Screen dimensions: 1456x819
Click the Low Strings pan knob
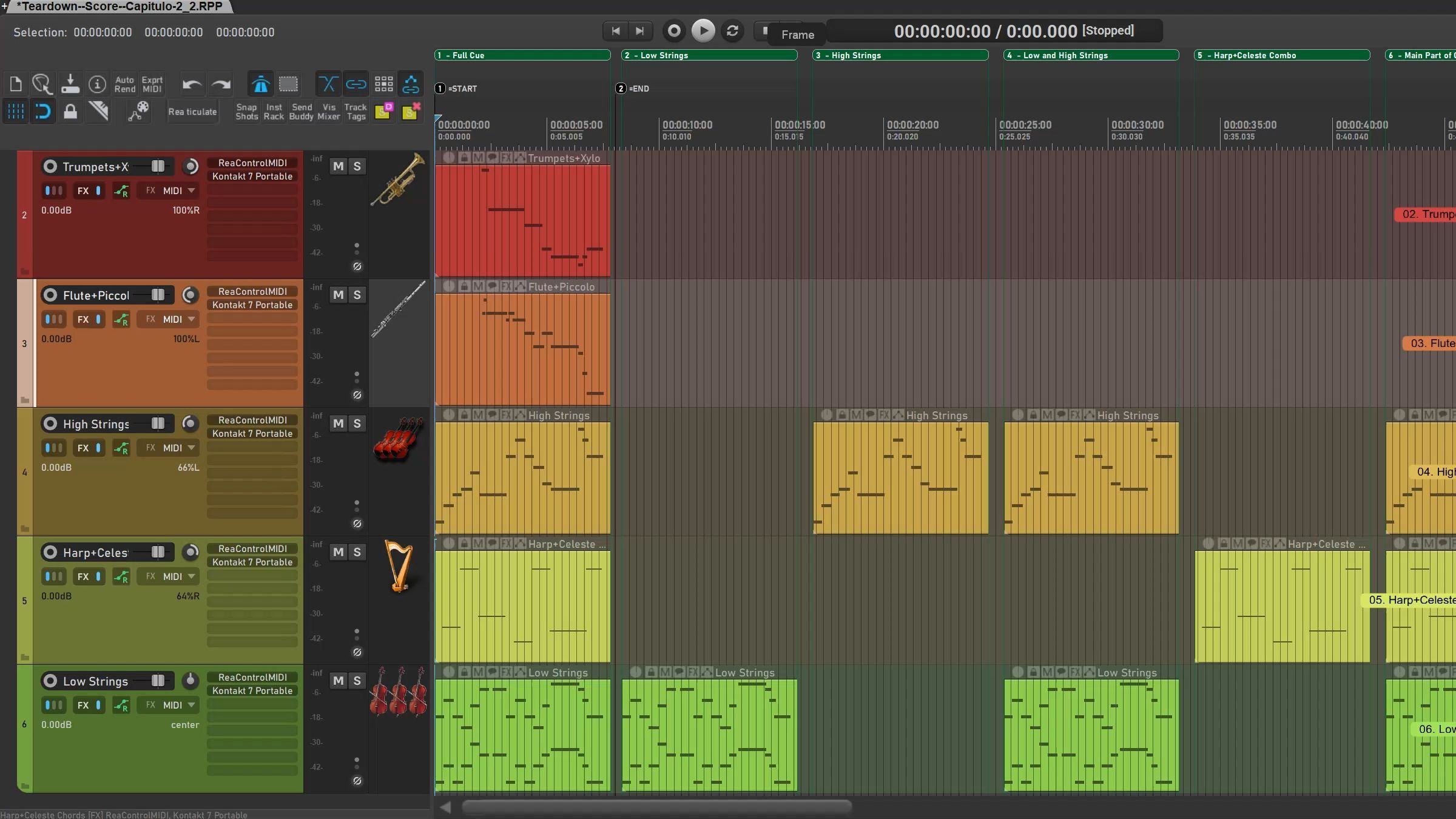coord(190,681)
